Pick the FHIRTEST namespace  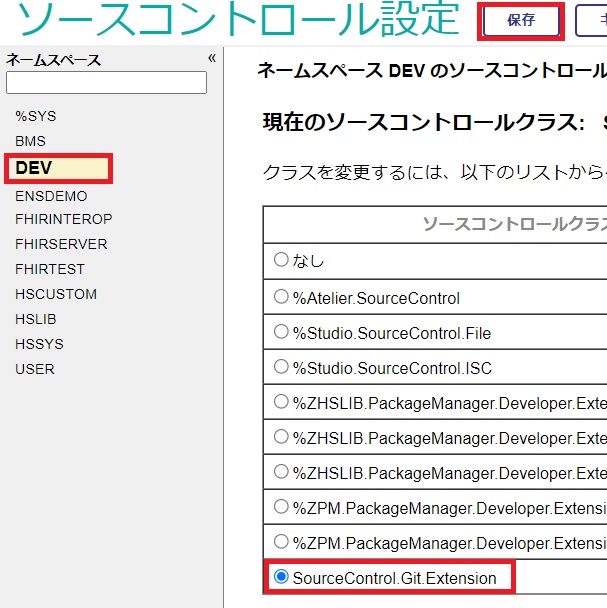tap(50, 269)
